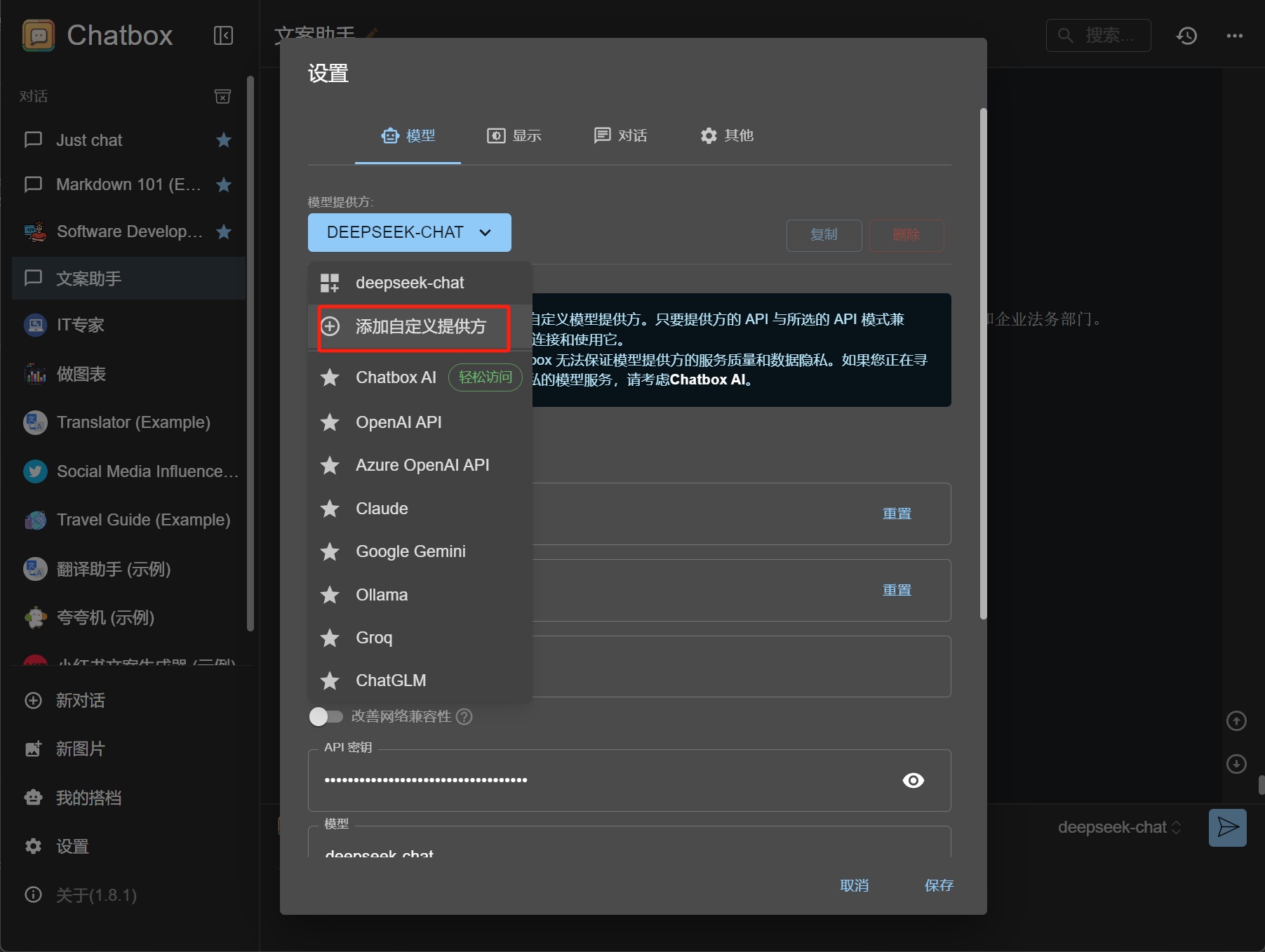
Task: Click the help icon next to 改善网络兼容性
Action: pos(464,716)
